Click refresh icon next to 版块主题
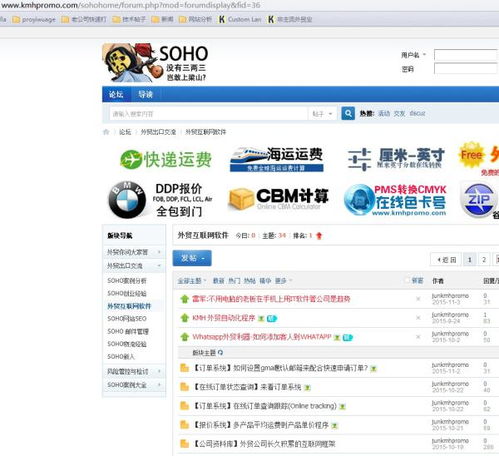Screen dimensions: 499x456 220,352
